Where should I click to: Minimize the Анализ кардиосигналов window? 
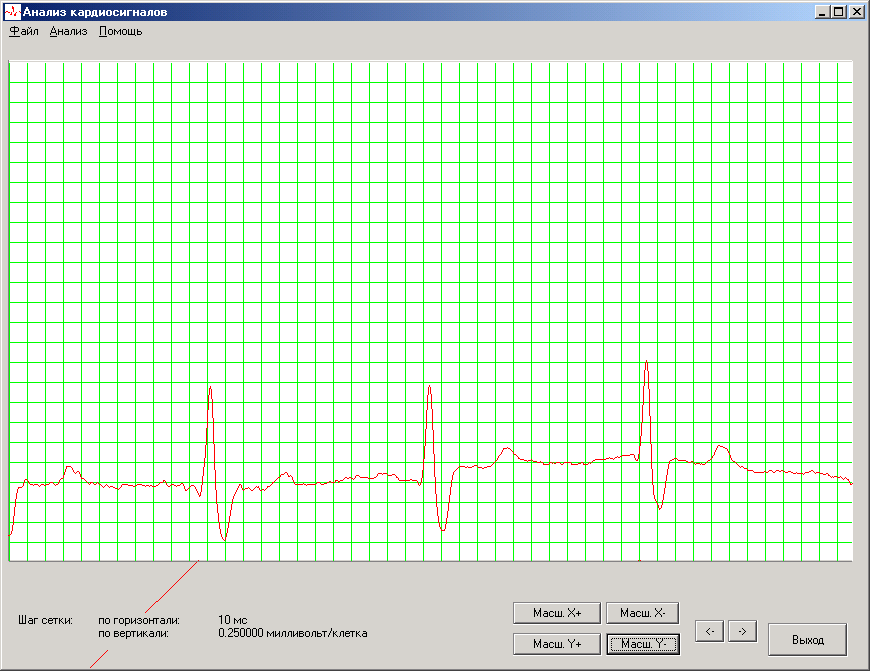[822, 12]
